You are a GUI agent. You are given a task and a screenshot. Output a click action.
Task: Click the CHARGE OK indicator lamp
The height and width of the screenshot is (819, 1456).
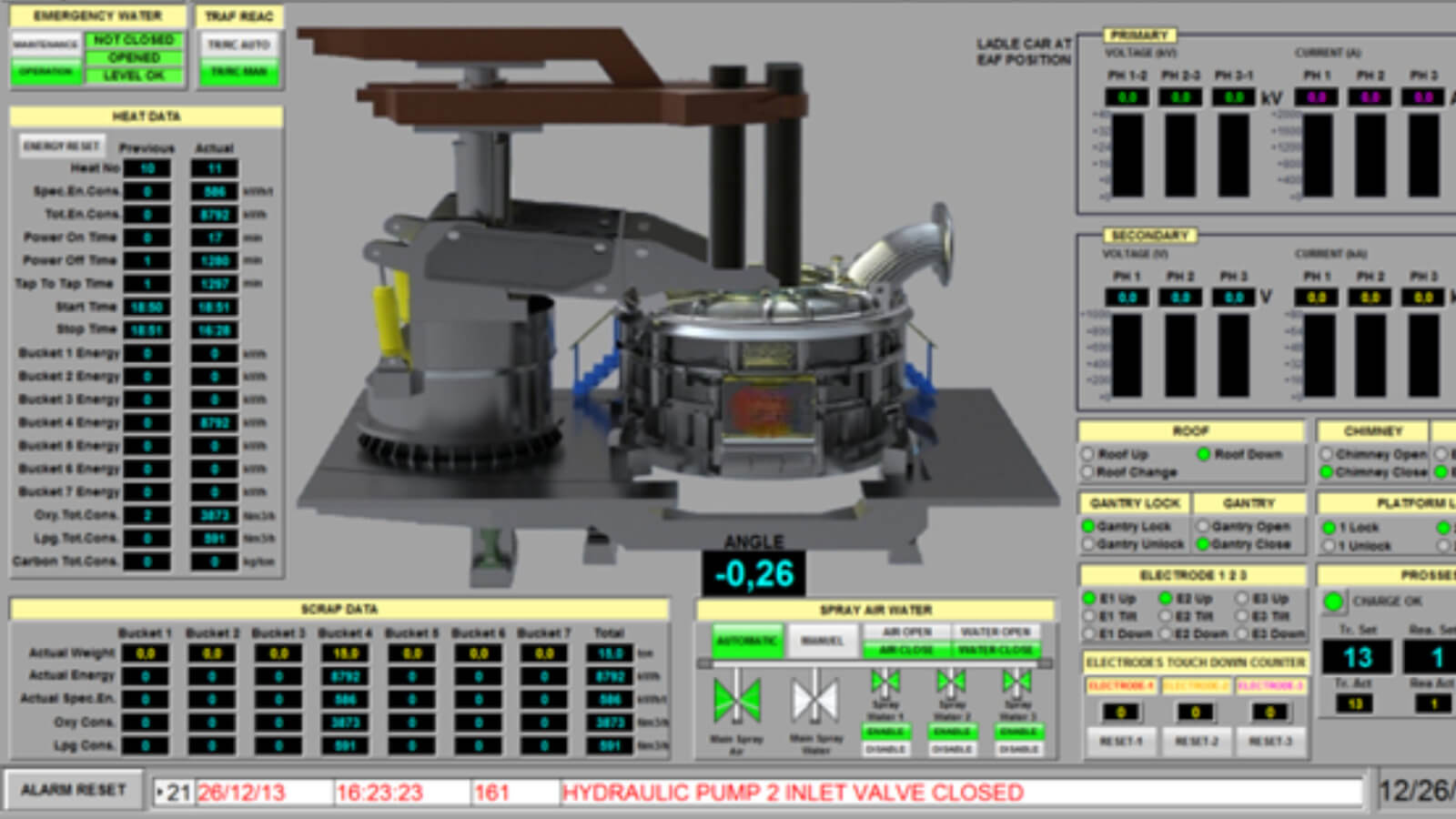pyautogui.click(x=1332, y=601)
